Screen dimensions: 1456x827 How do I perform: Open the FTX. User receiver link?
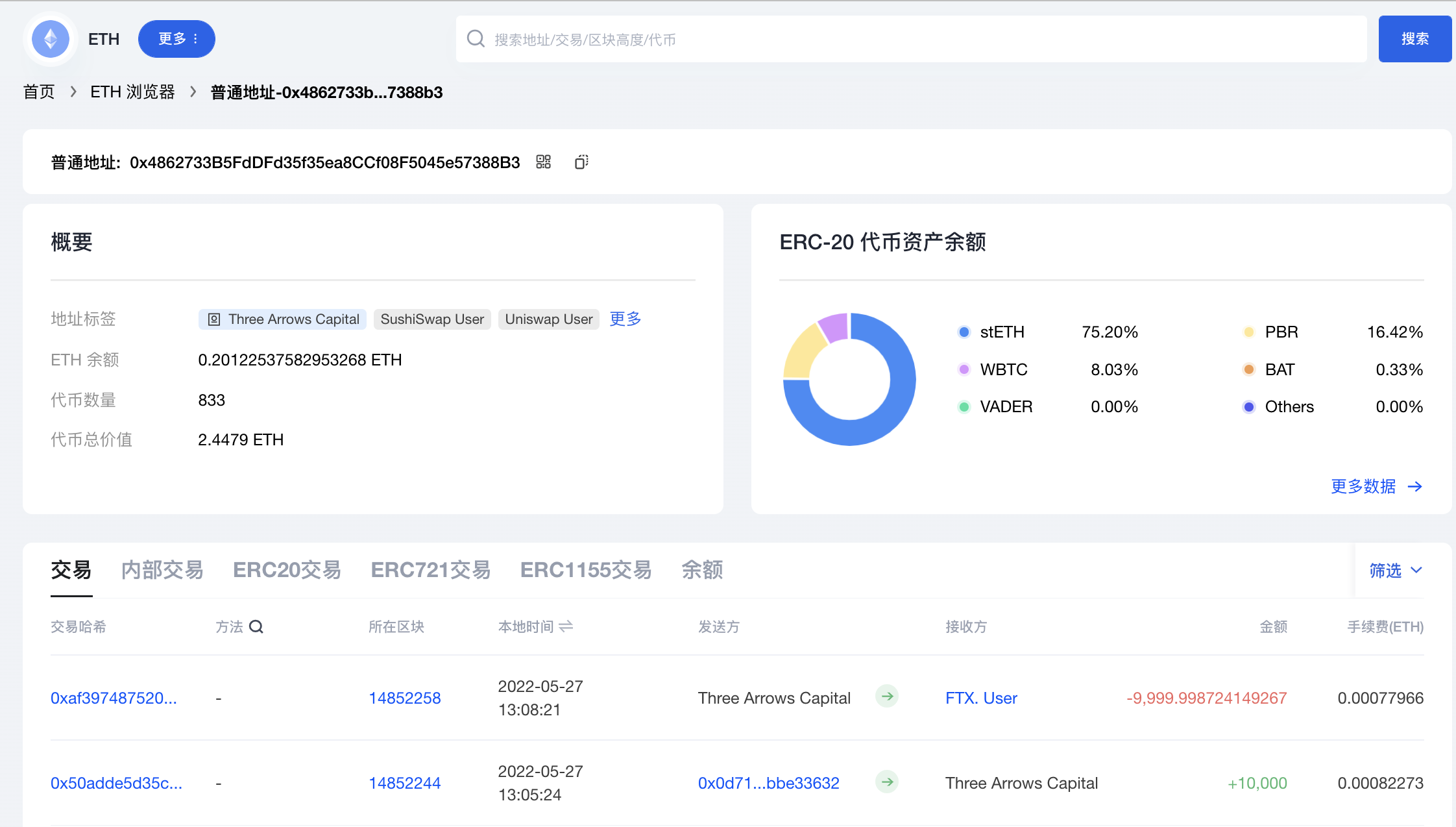click(x=981, y=698)
